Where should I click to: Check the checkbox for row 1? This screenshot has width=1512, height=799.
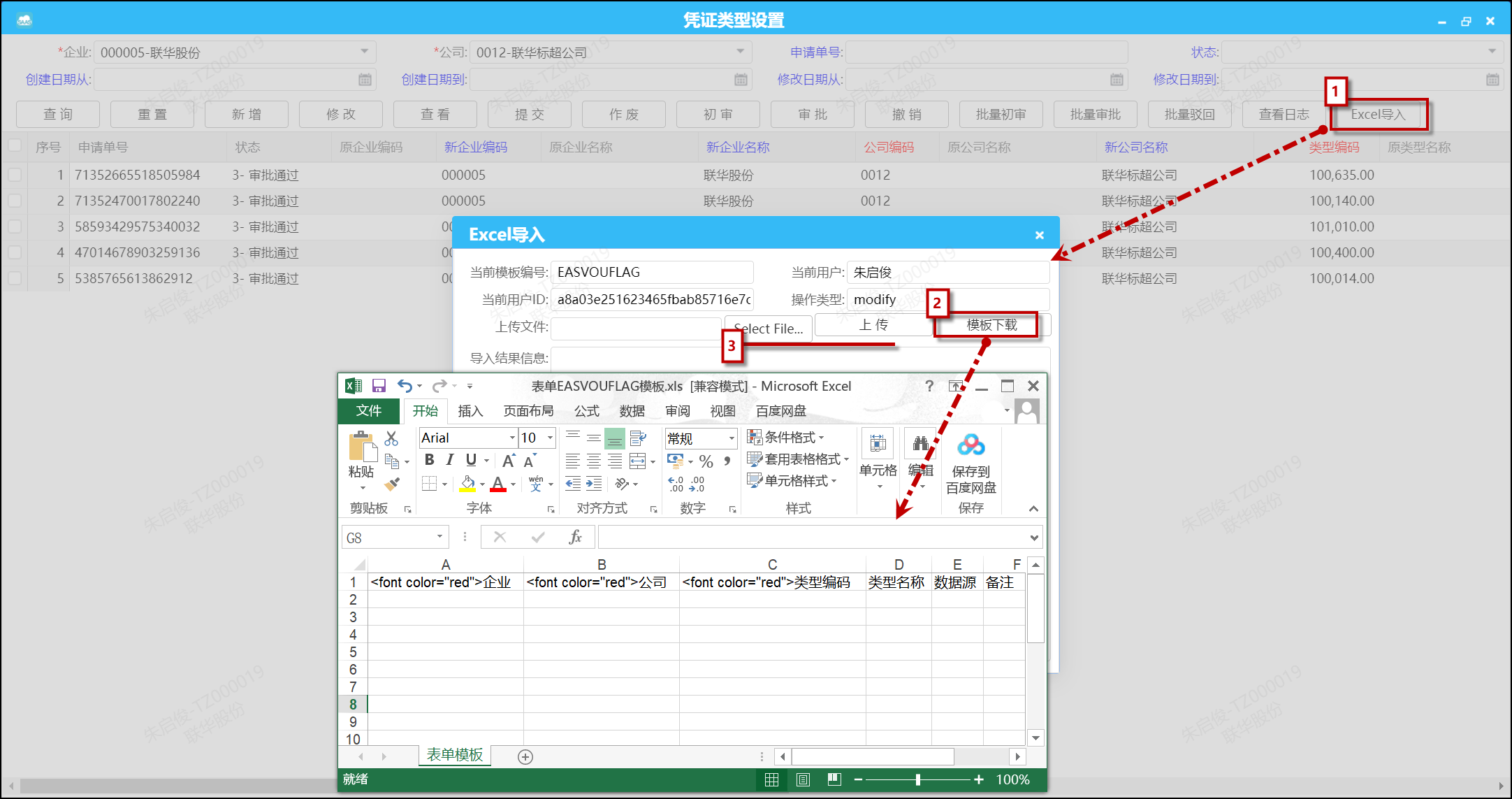click(x=15, y=175)
